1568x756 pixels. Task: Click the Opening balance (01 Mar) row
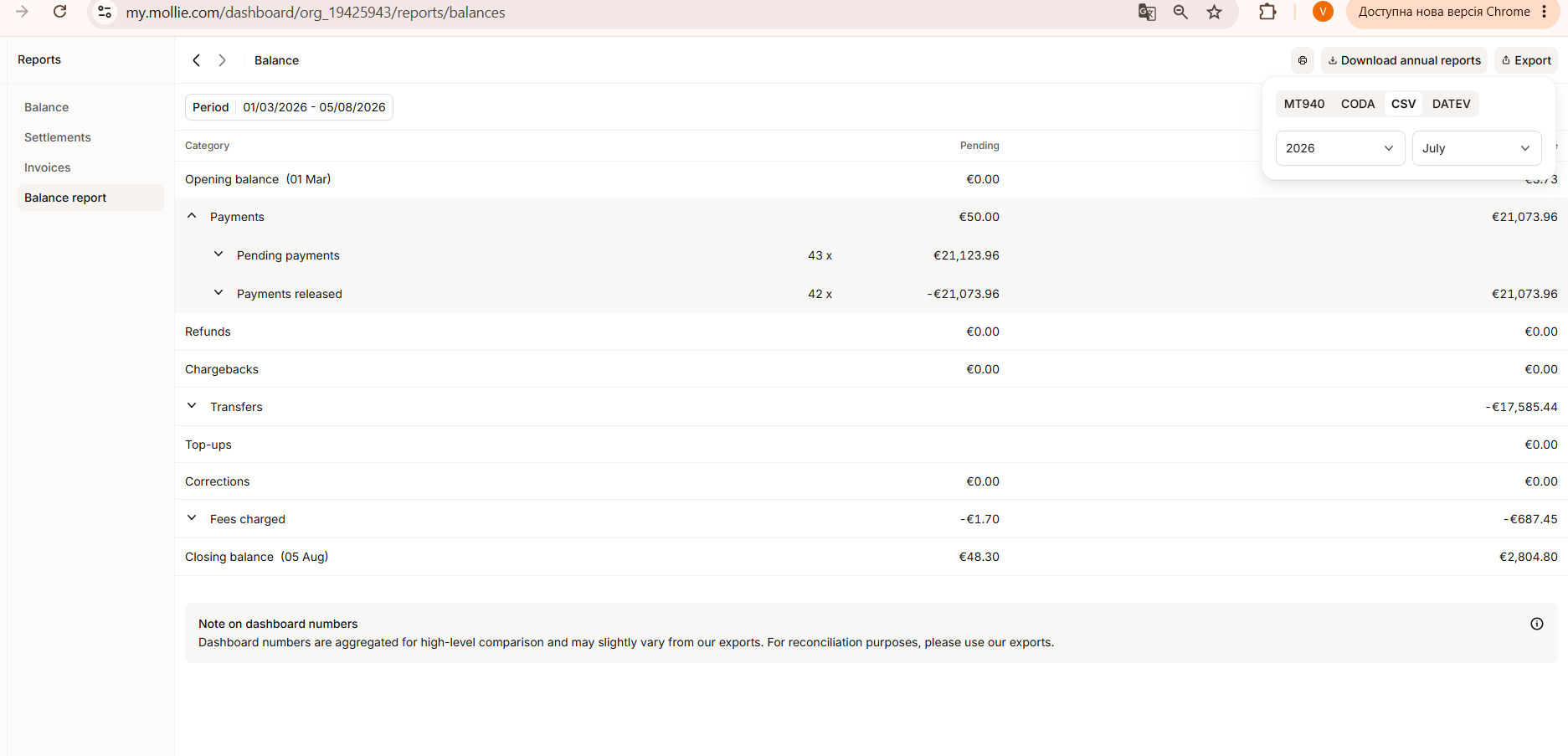click(871, 179)
